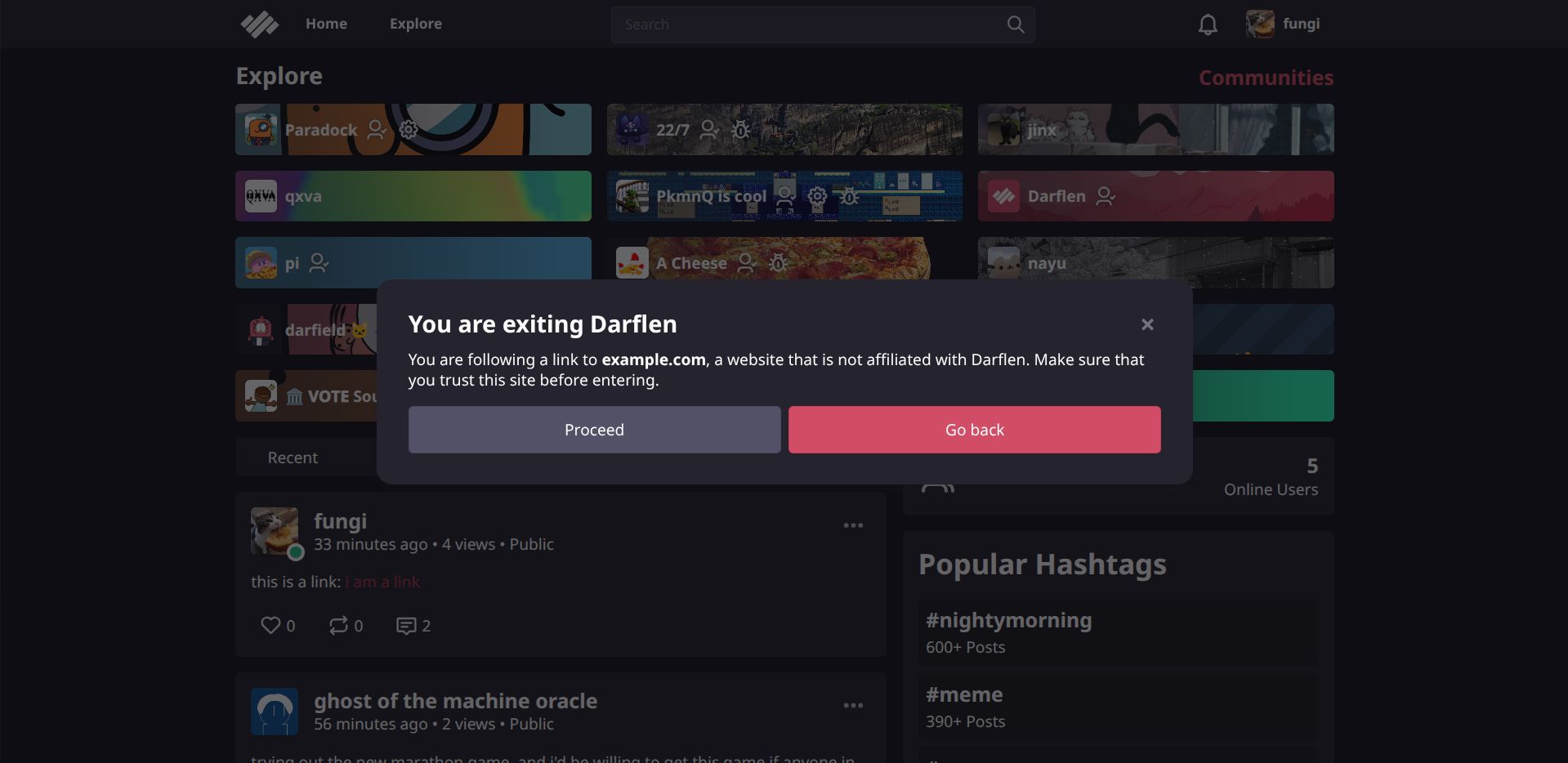Open the Home page from the navbar

[326, 24]
